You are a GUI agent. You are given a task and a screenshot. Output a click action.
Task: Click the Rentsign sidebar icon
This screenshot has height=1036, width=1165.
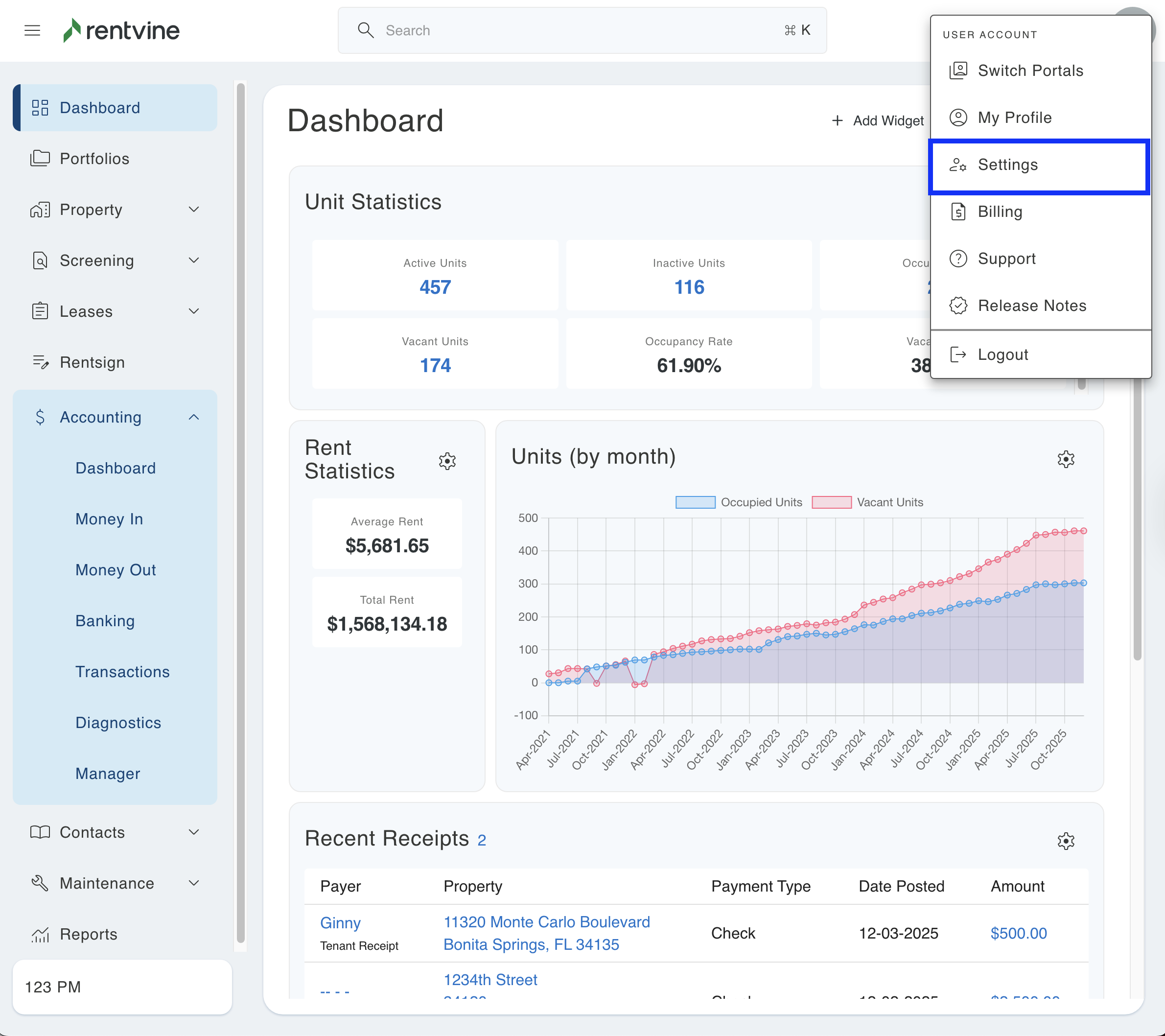point(40,362)
